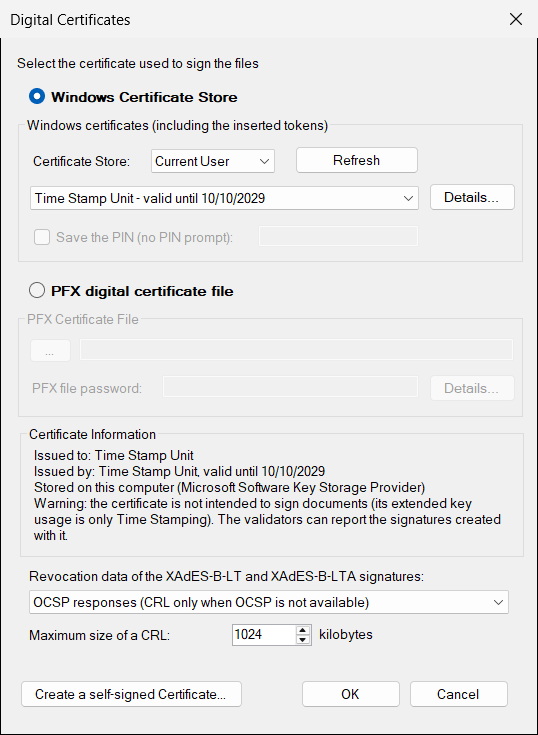Click the Refresh button
The image size is (538, 735).
point(357,160)
